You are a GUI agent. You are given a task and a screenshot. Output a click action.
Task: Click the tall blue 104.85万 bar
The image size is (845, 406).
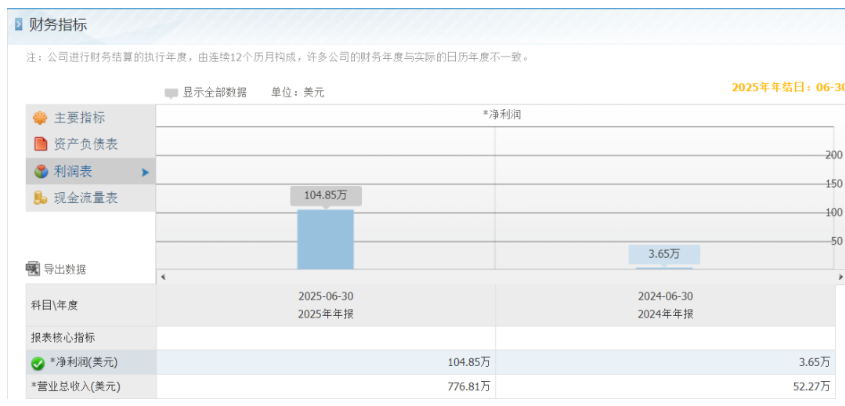pos(325,240)
